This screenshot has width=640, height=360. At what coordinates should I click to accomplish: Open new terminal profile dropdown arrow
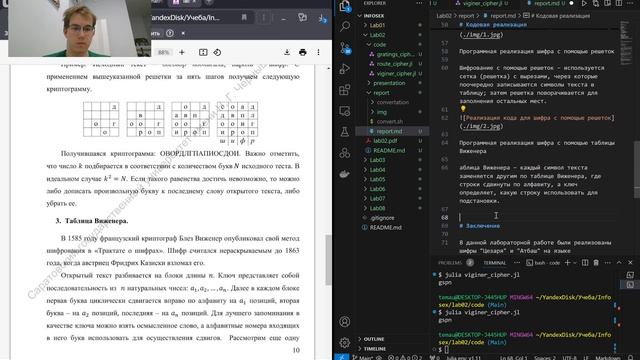click(575, 262)
